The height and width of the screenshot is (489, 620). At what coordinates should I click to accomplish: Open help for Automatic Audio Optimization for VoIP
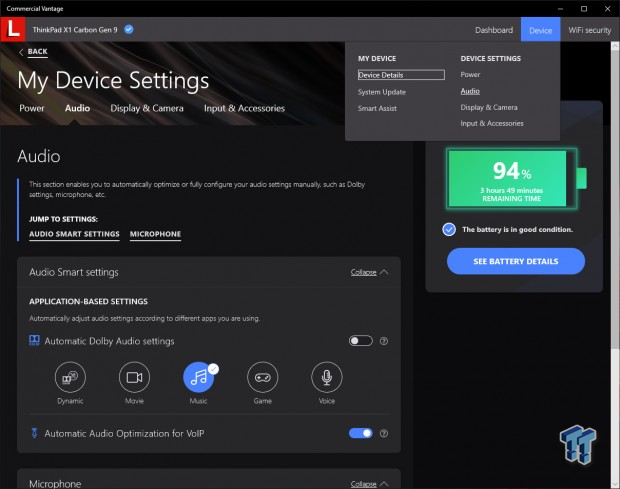click(x=384, y=433)
